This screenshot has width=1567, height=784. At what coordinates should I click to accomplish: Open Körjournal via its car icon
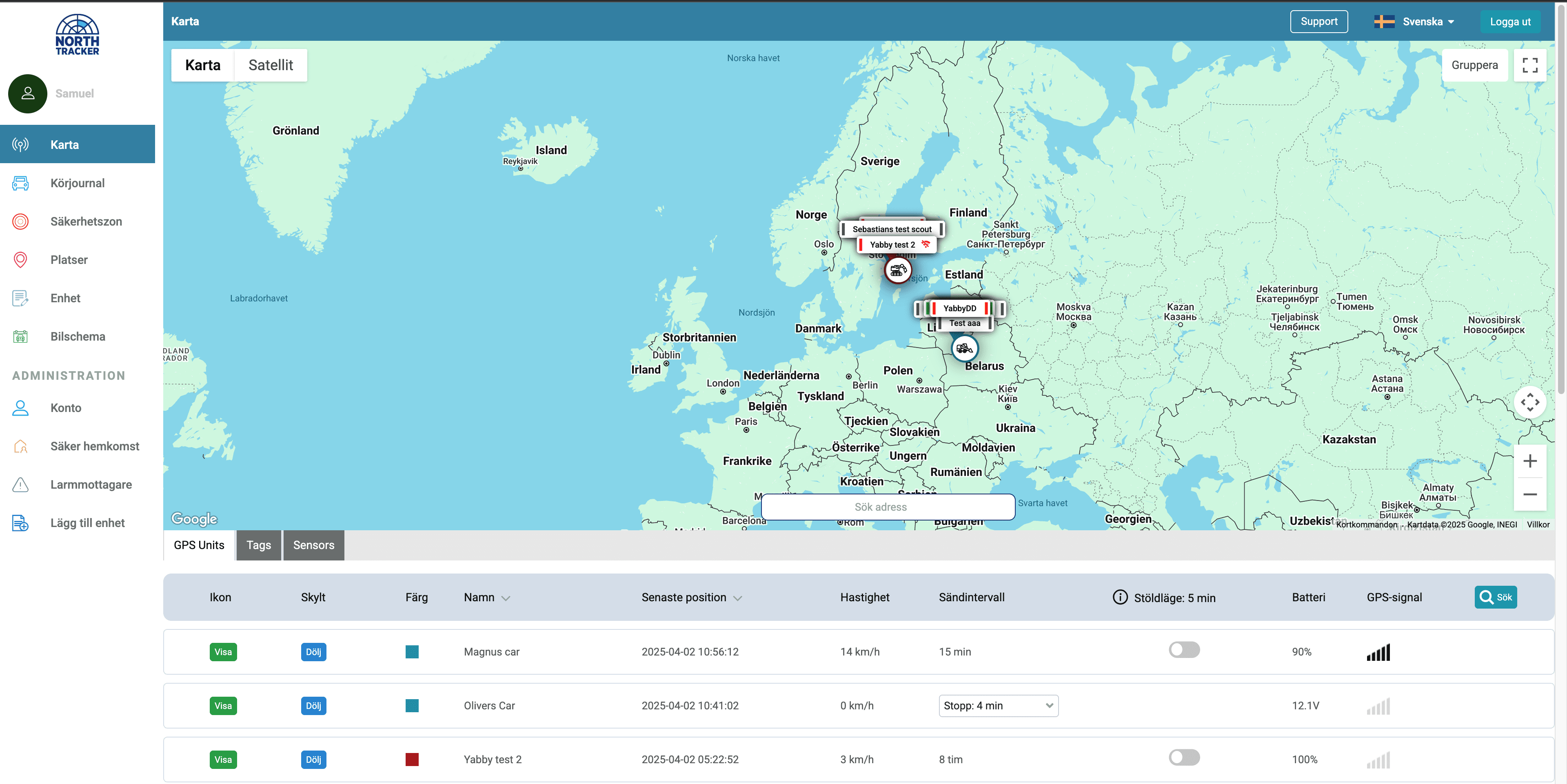pos(20,183)
